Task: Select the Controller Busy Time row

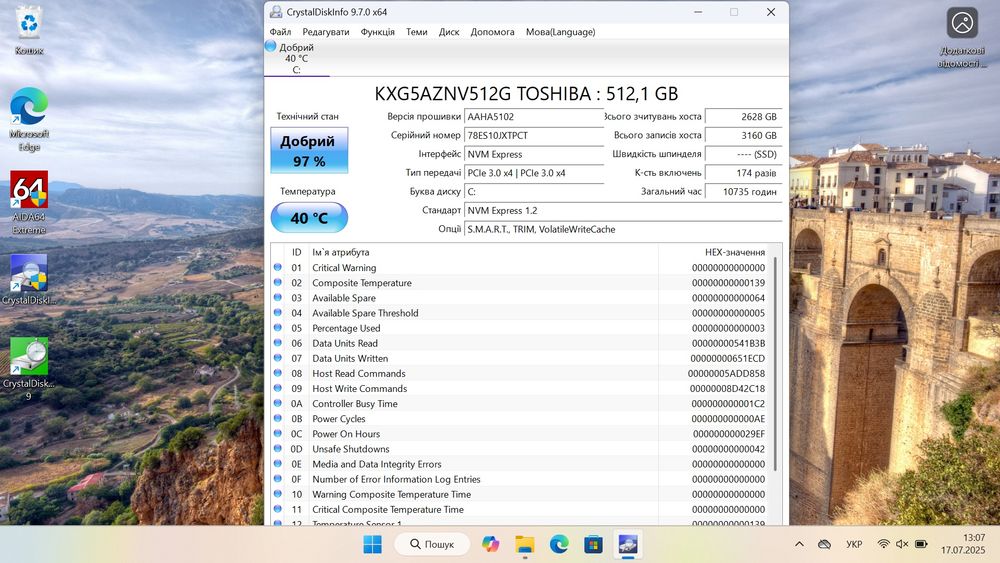Action: click(x=520, y=404)
